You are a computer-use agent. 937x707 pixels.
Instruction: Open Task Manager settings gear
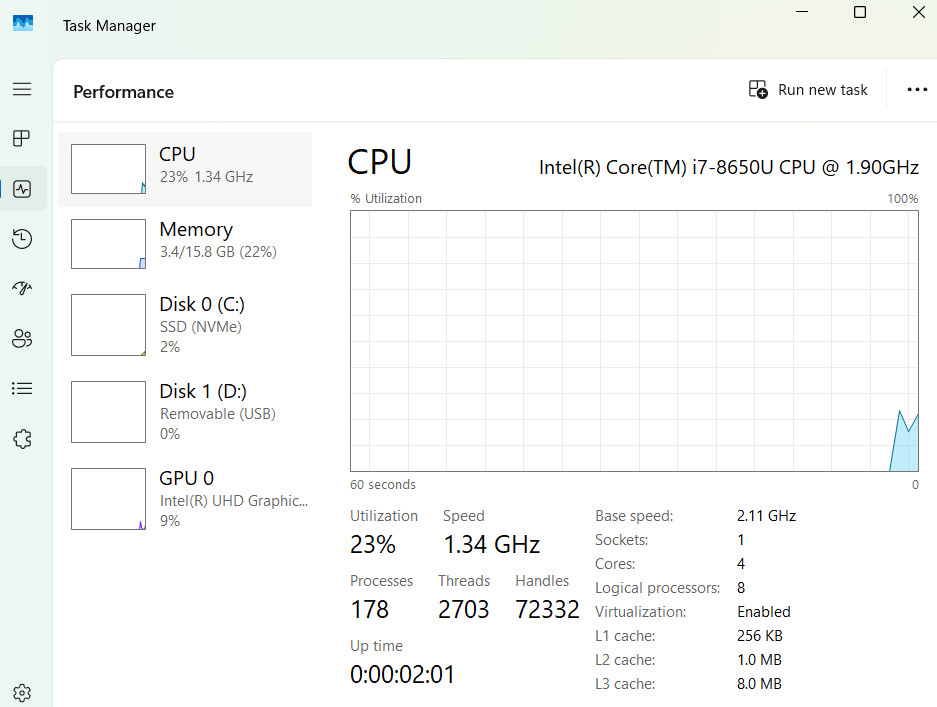pos(22,693)
